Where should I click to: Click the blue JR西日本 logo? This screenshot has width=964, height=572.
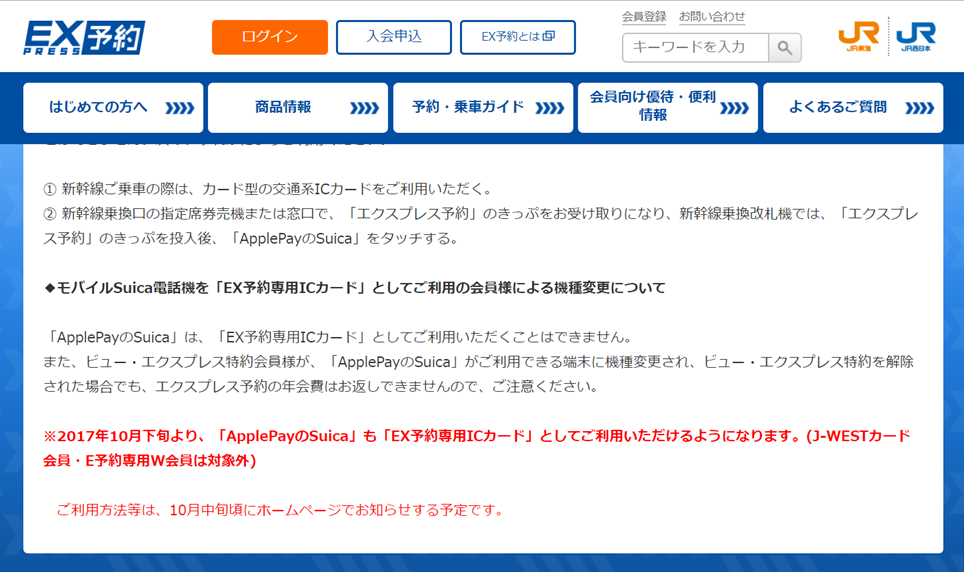(x=916, y=37)
